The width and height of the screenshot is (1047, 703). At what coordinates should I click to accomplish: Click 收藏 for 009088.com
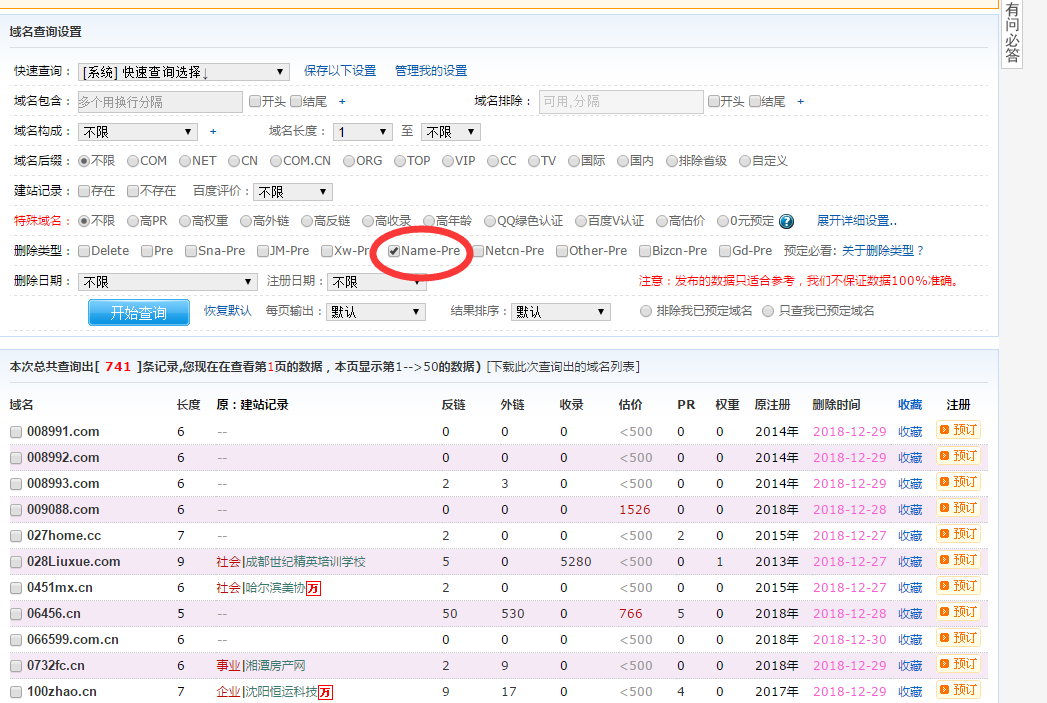pos(909,510)
